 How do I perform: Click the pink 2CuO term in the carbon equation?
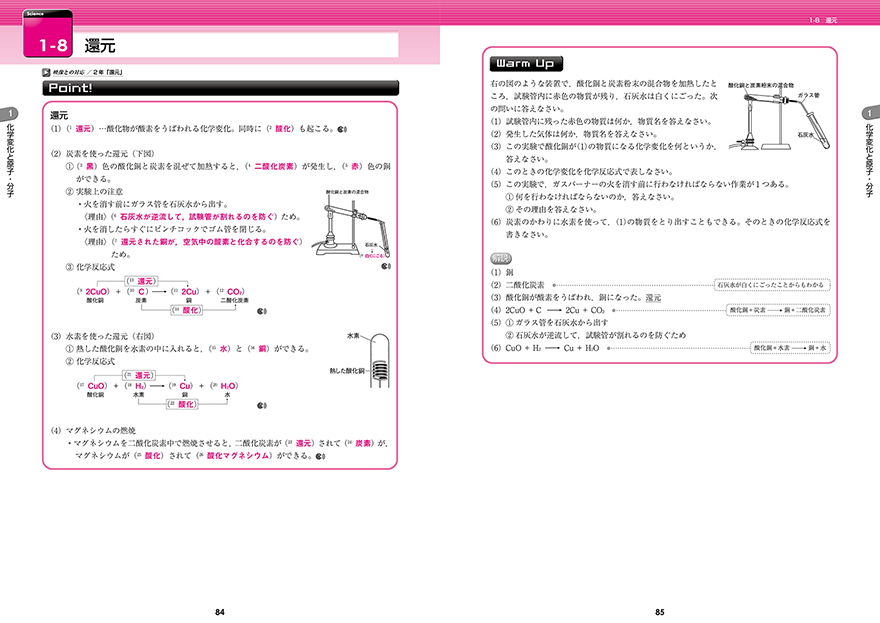point(97,292)
